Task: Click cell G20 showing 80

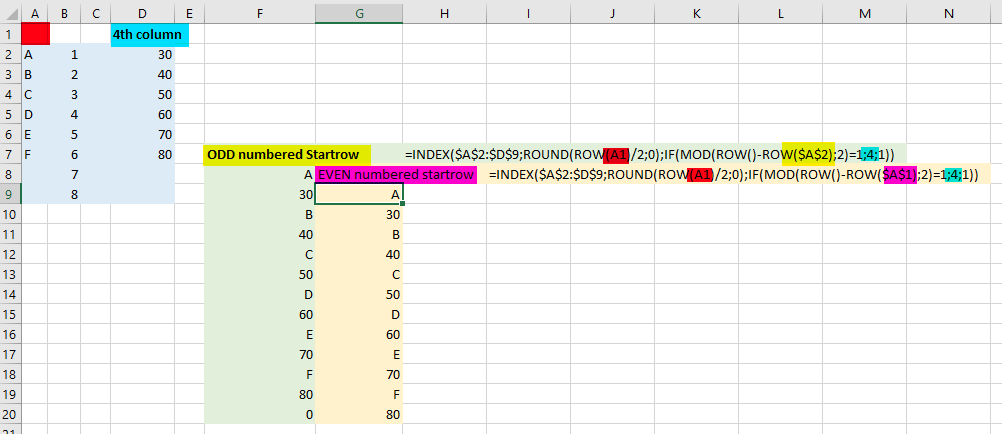Action: (358, 414)
